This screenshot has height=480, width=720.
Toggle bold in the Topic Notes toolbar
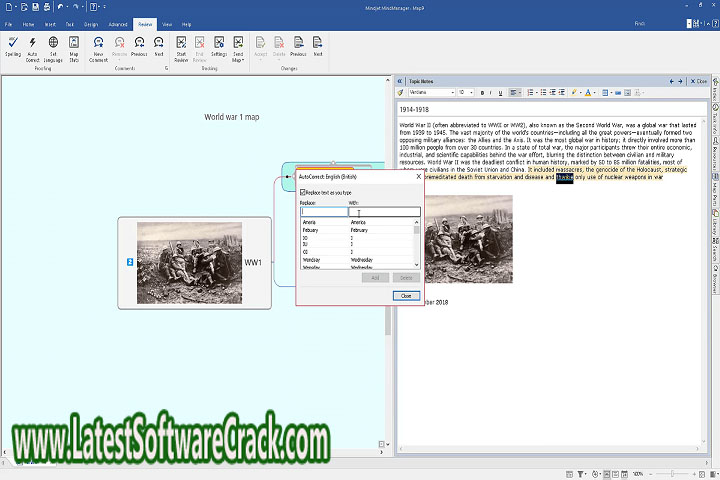point(482,93)
